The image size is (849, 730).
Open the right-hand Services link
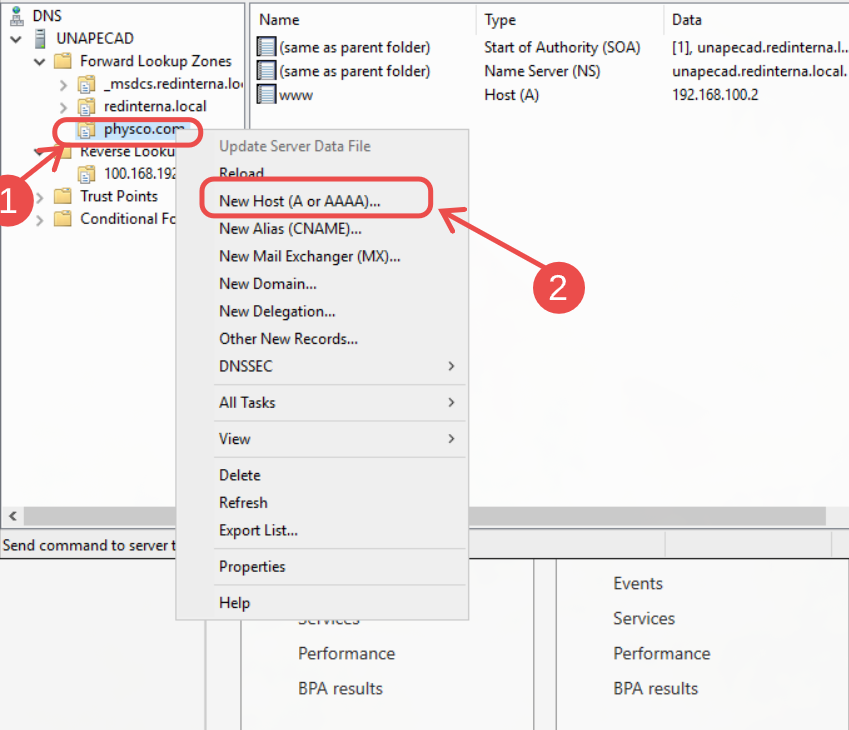[644, 618]
